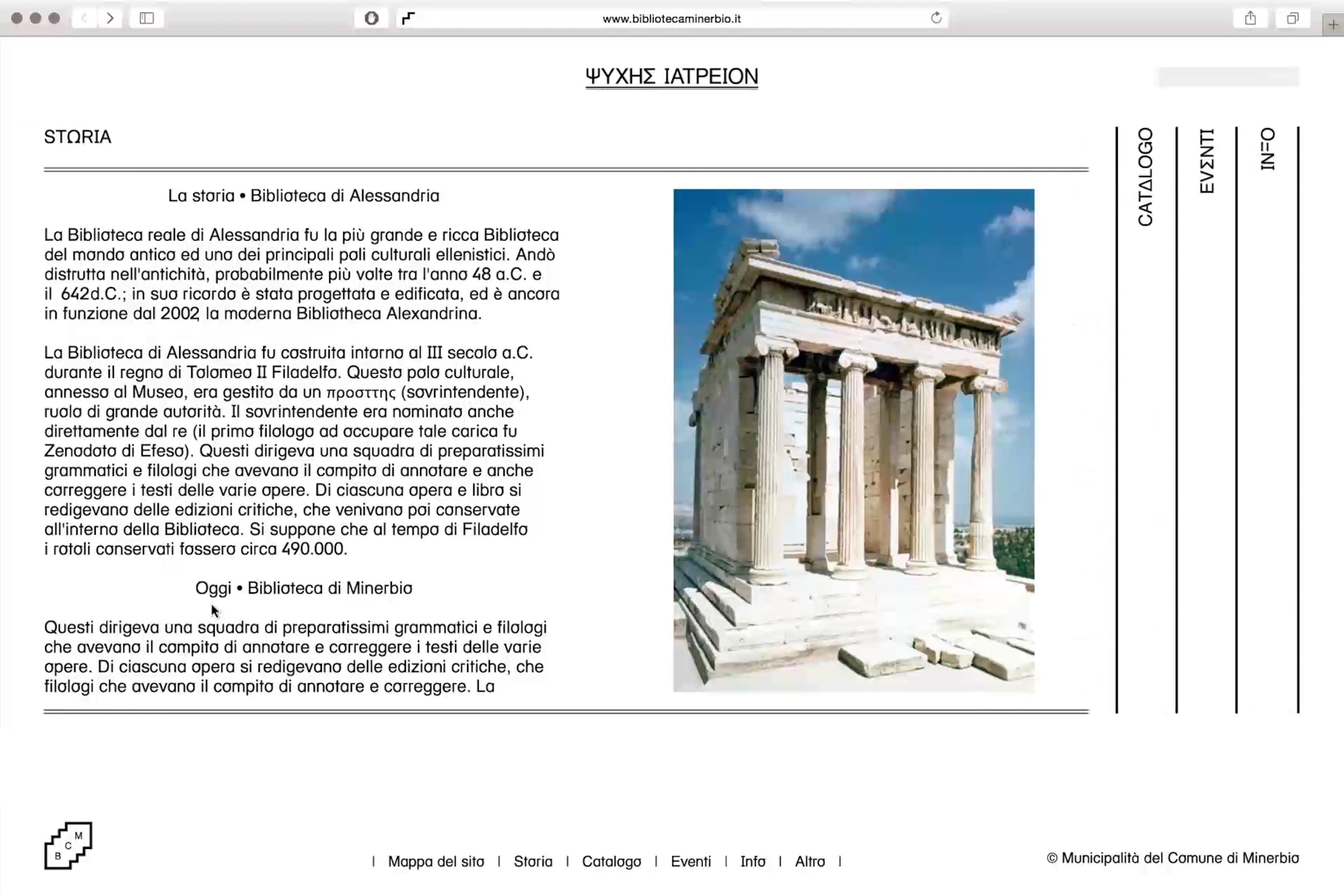
Task: Click the privacy shield icon in the toolbar
Action: [x=371, y=18]
